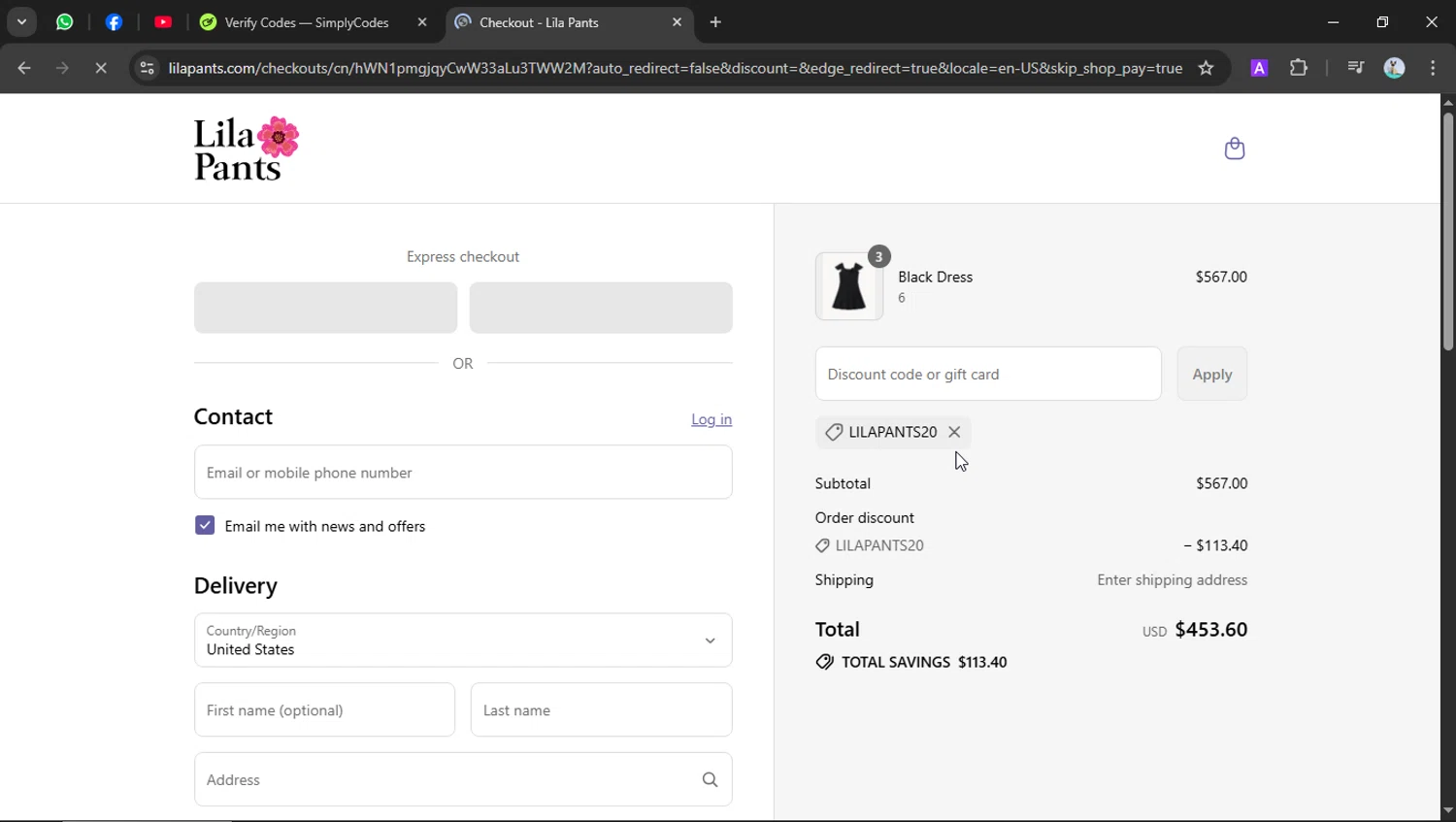Open the YouTube pinned tab
Viewport: 1456px width, 822px height.
(x=163, y=21)
